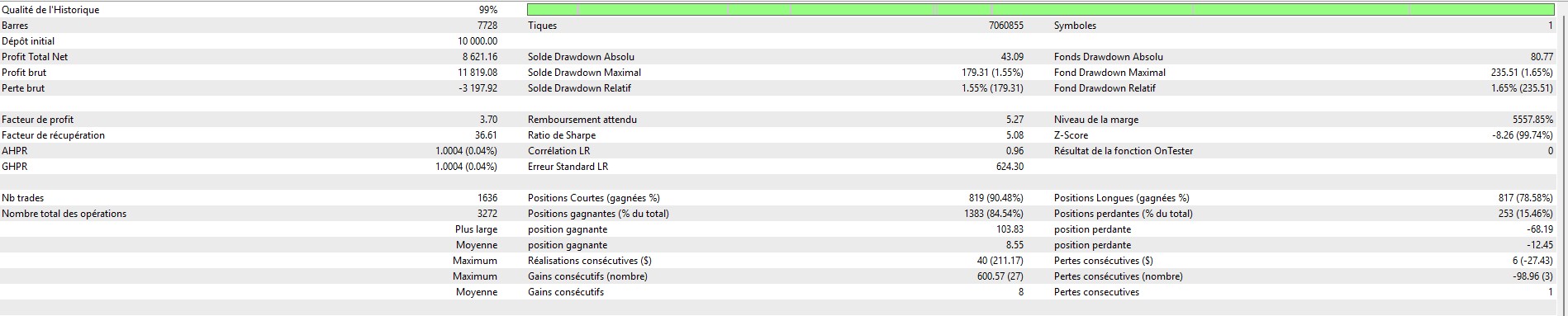Viewport: 1568px width, 316px height.
Task: Click equity drawdown absolute value 80.77
Action: [1542, 57]
